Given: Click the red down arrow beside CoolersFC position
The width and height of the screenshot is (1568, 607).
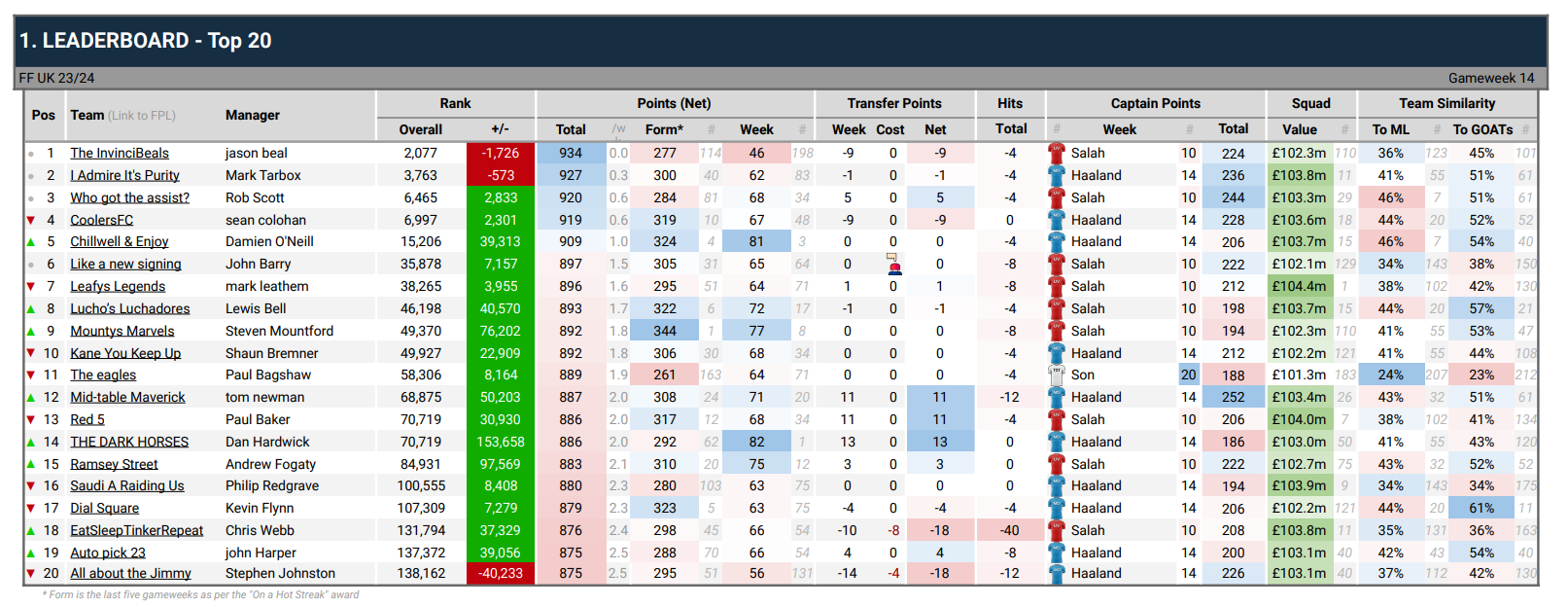Looking at the screenshot, I should 31,220.
